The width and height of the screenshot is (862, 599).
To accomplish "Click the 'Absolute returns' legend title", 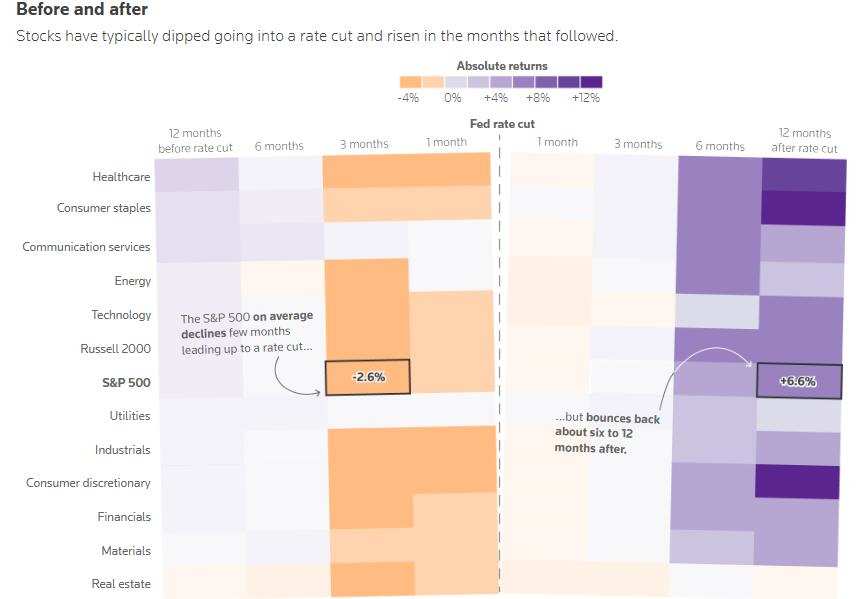I will tap(502, 66).
